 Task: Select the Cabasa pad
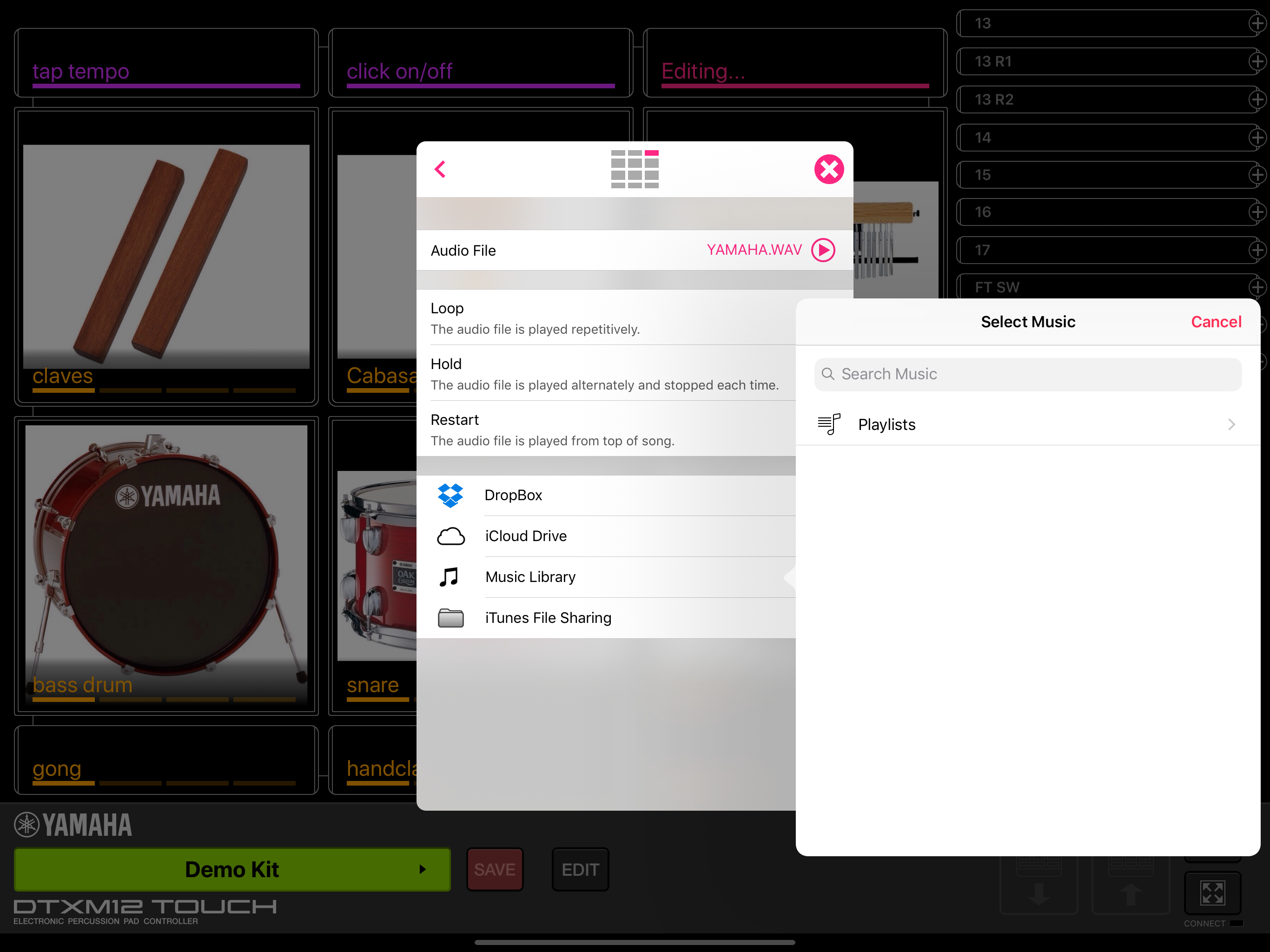(373, 256)
